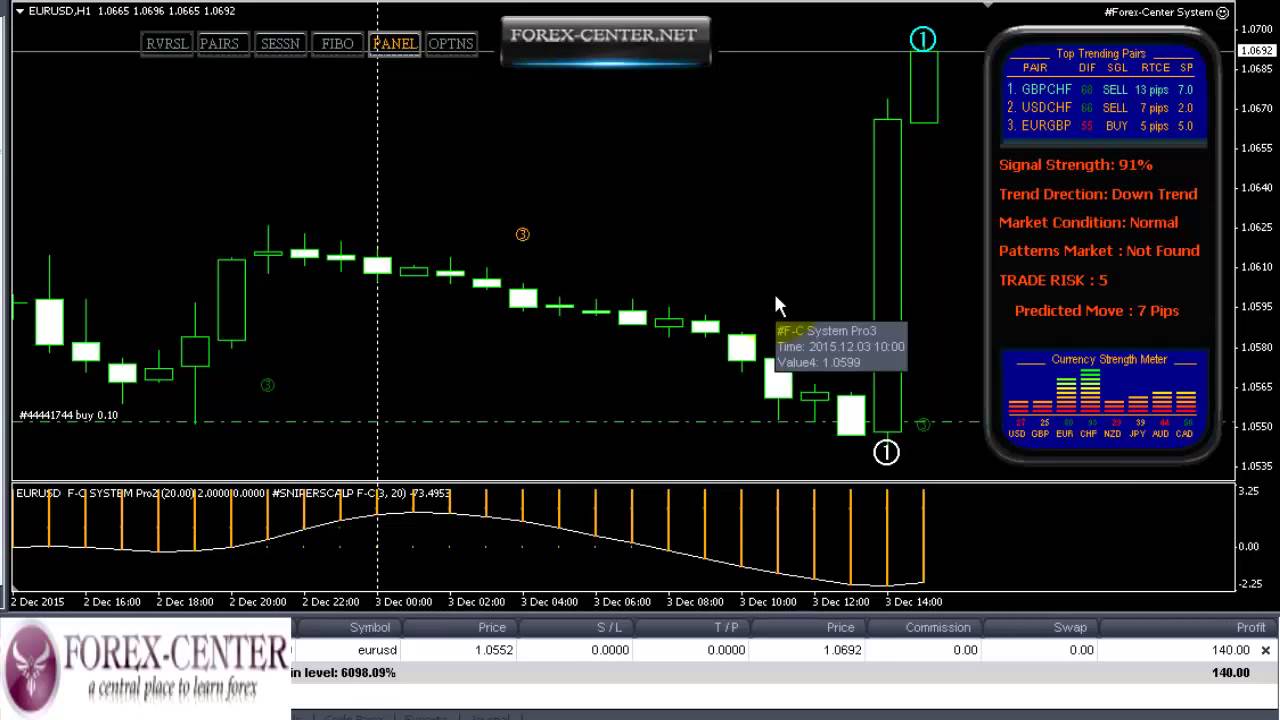Click the CAD strength meter bar

click(x=1185, y=403)
